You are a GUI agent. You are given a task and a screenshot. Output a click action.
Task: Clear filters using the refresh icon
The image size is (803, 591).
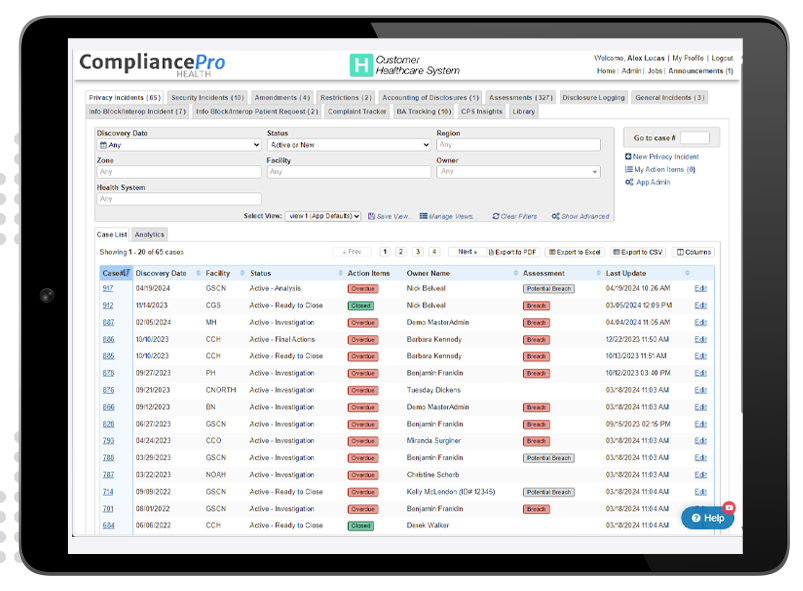point(496,216)
